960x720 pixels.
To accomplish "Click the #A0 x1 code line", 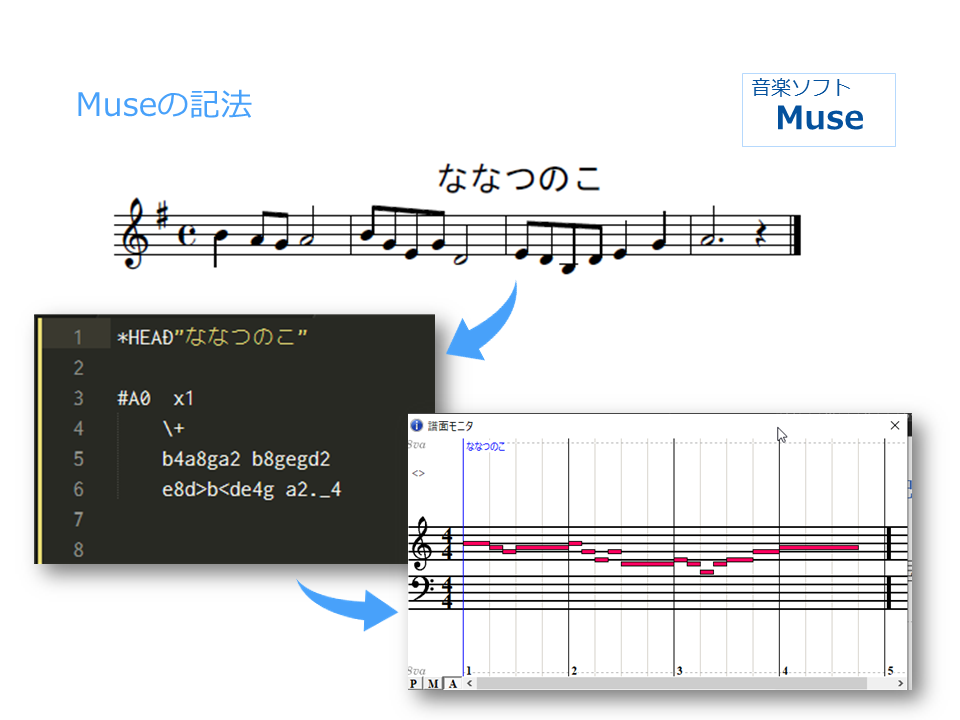I will (x=156, y=399).
